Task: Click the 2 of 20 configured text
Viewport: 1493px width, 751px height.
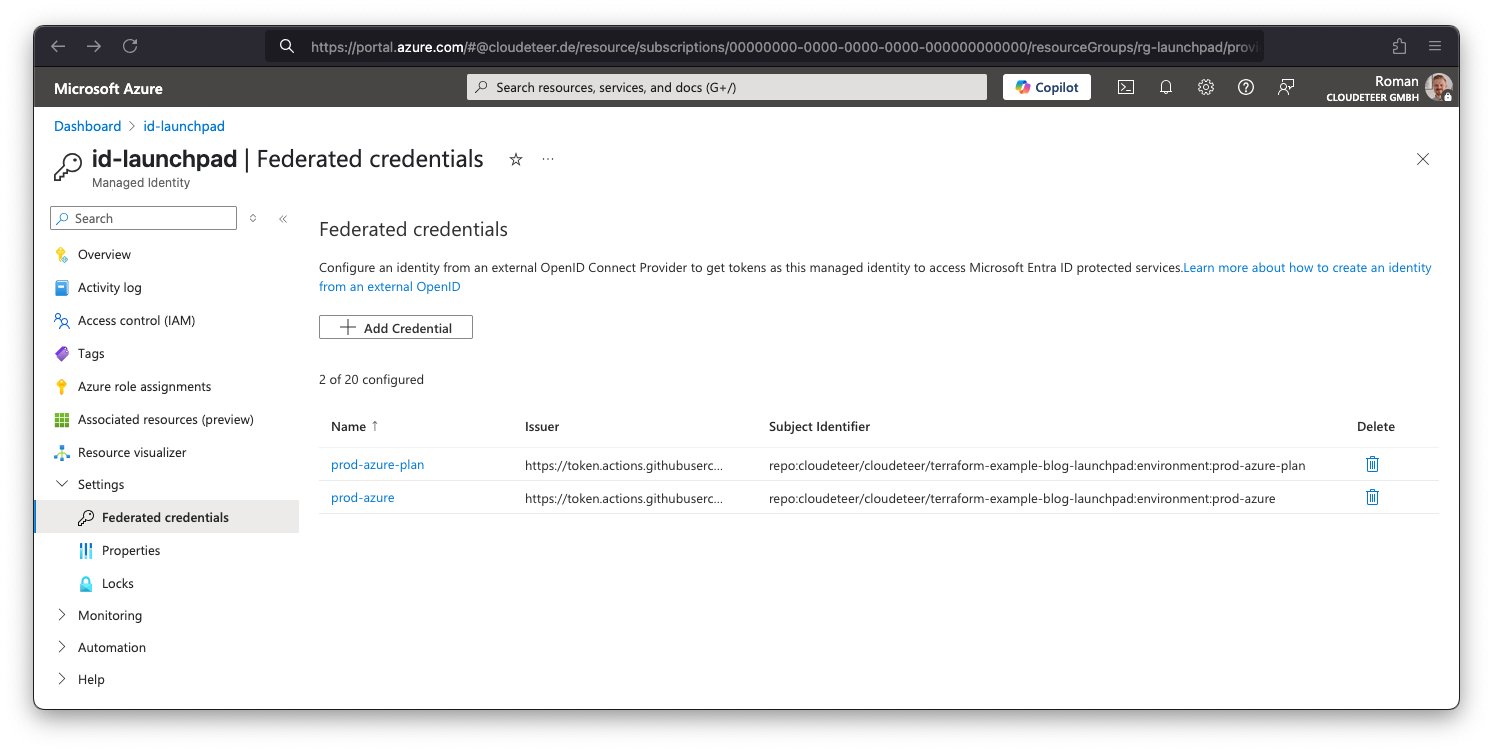Action: click(371, 380)
